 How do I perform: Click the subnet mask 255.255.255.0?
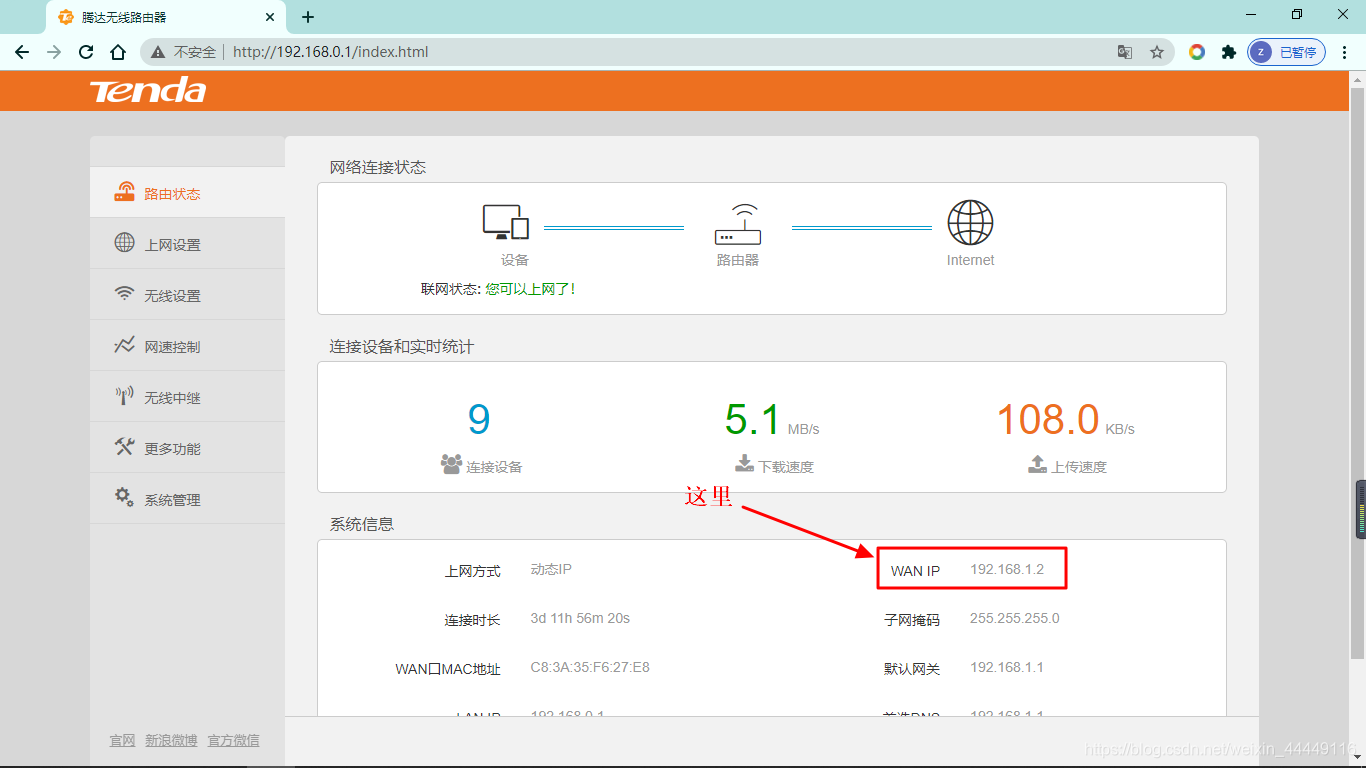pyautogui.click(x=1015, y=618)
